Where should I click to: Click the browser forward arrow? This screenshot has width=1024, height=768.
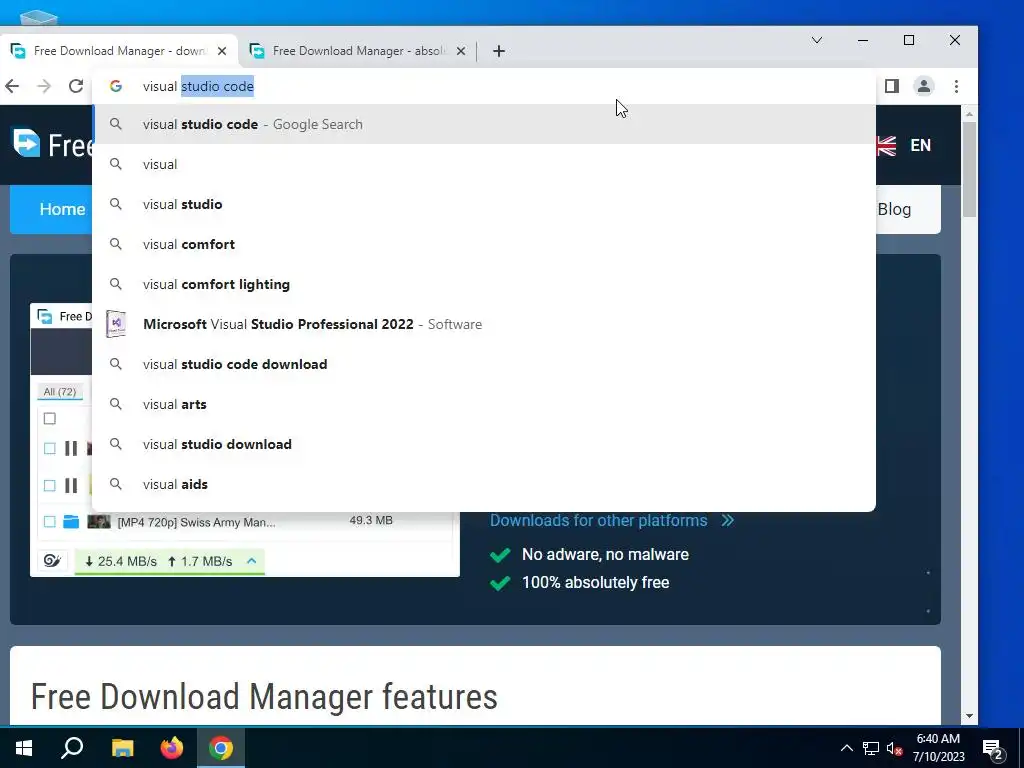[44, 86]
